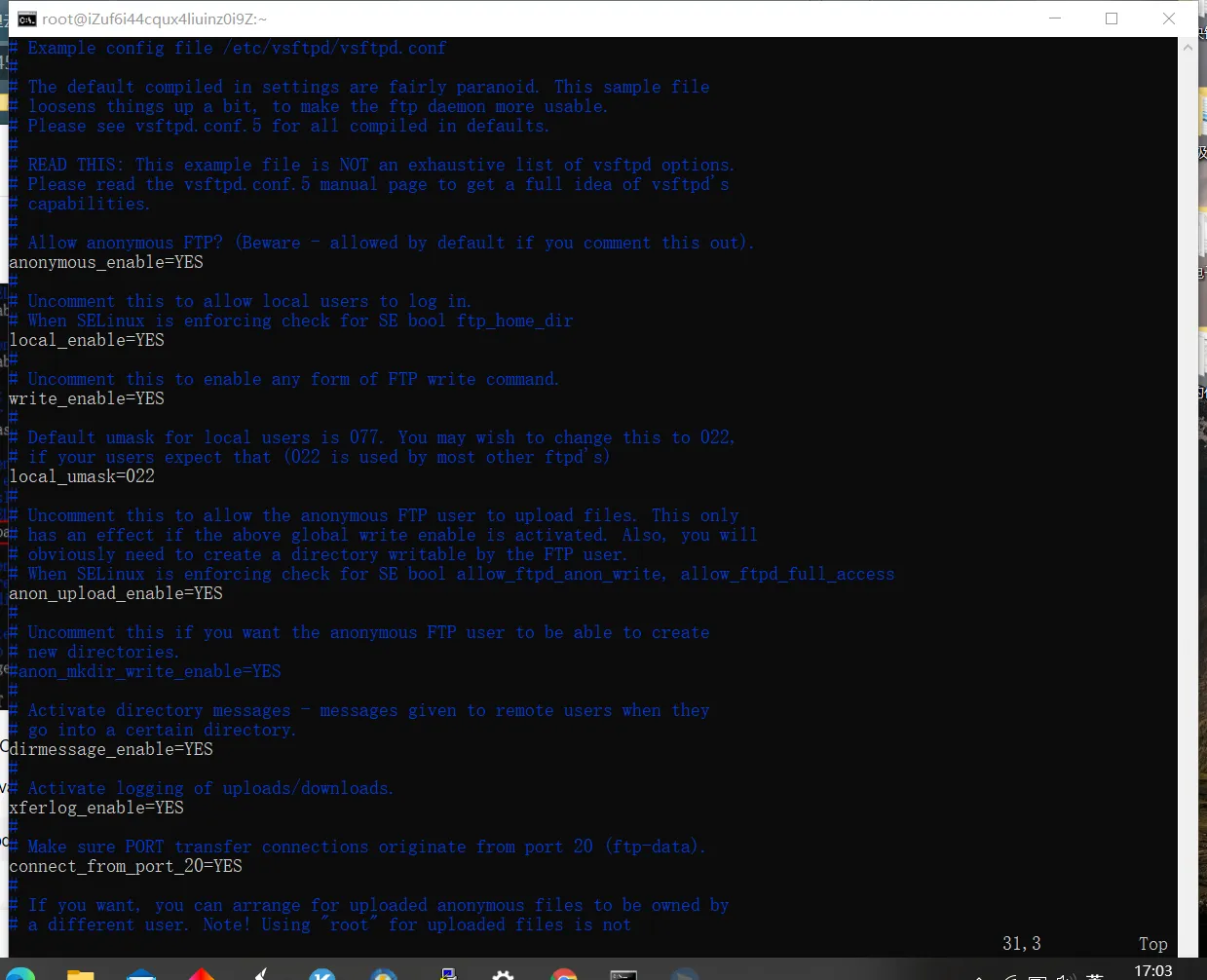
Task: Open File Explorer from the taskbar
Action: [x=80, y=974]
